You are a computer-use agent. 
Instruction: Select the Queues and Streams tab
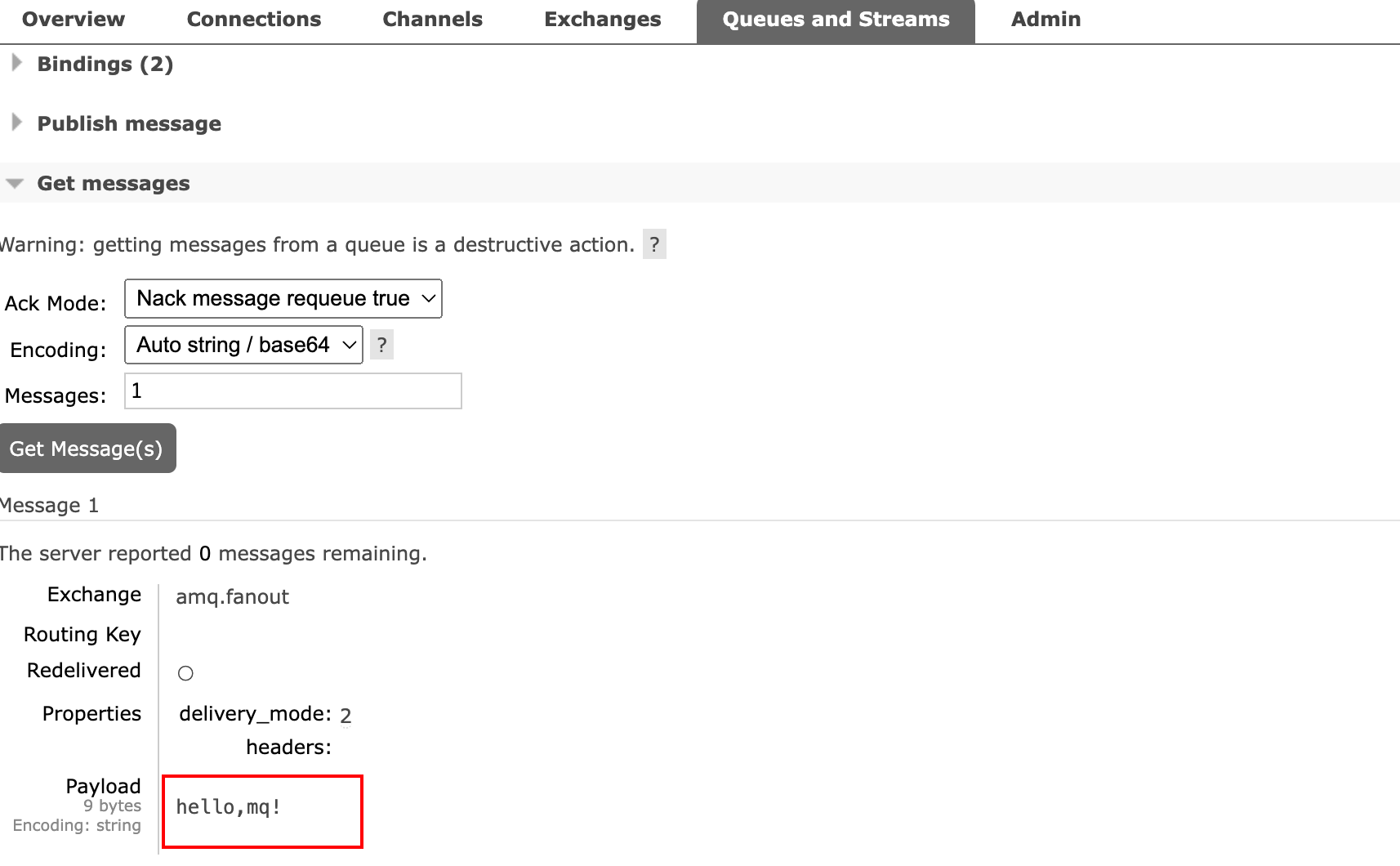[836, 20]
